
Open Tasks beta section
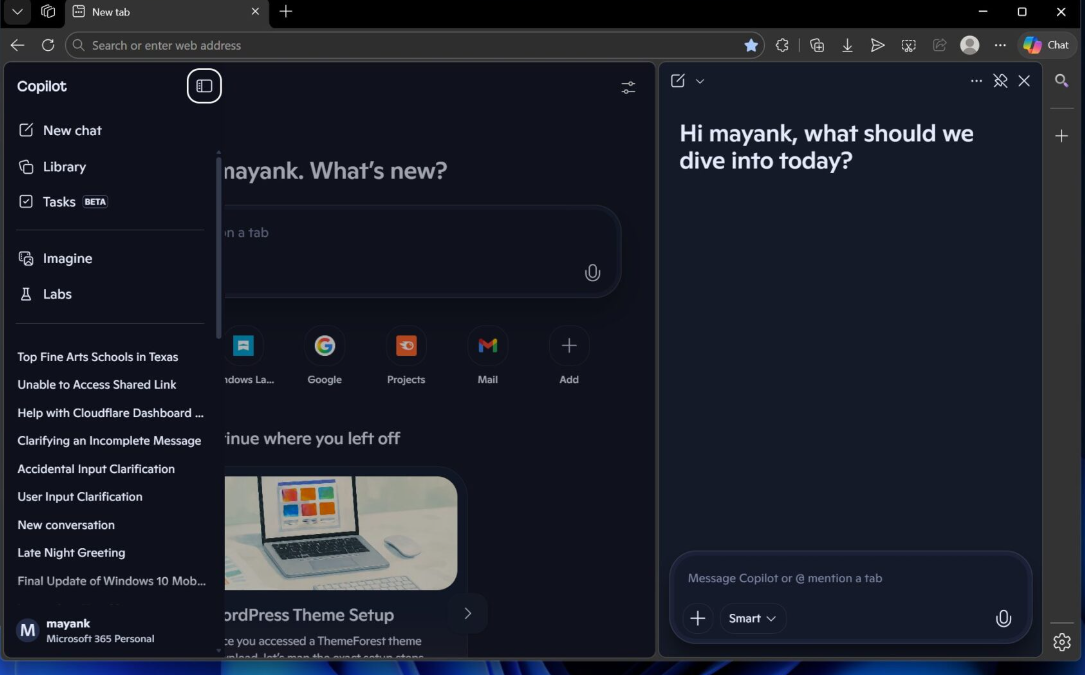pos(63,201)
